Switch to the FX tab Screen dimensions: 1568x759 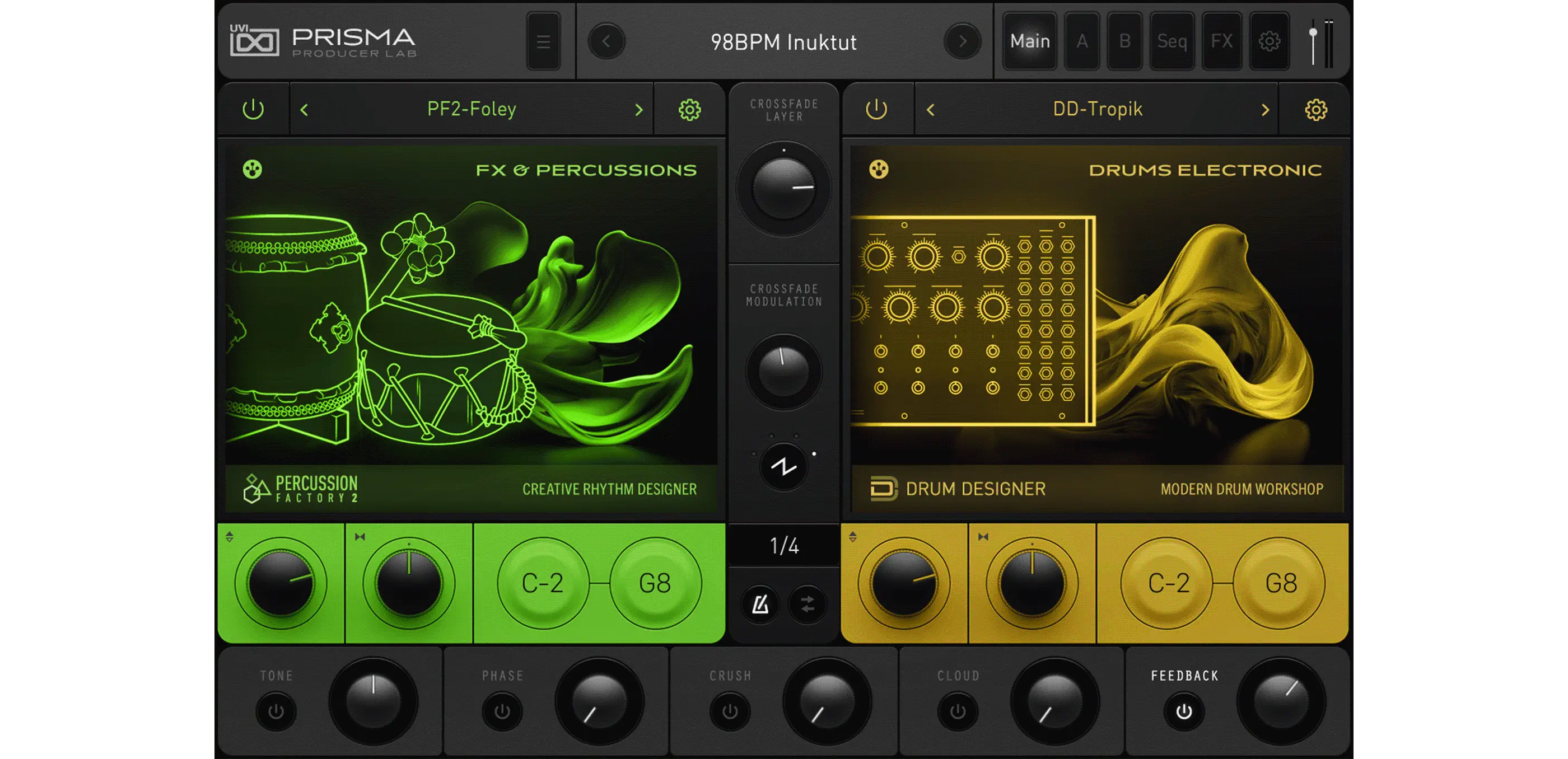point(1222,41)
